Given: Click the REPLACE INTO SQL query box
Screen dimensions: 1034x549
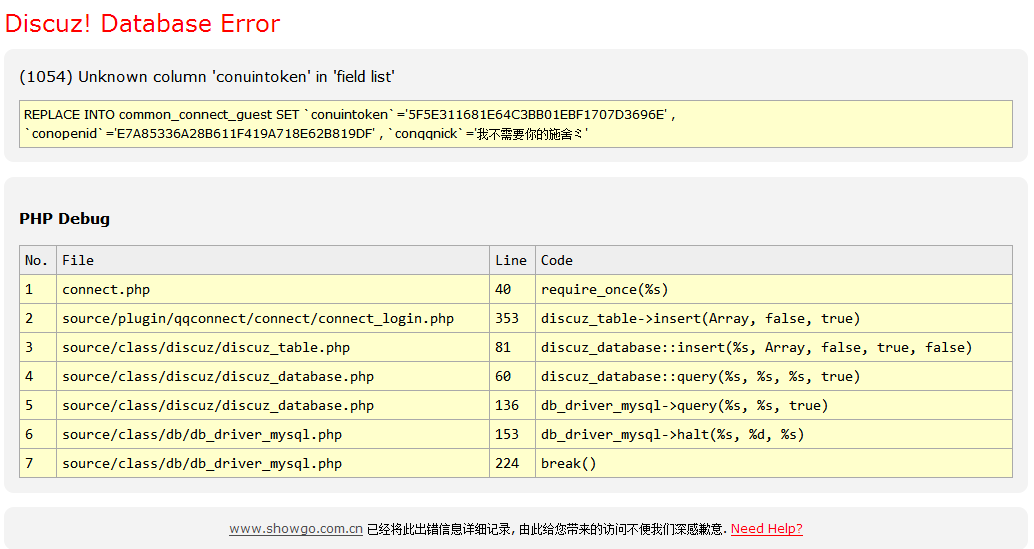Looking at the screenshot, I should pyautogui.click(x=516, y=124).
